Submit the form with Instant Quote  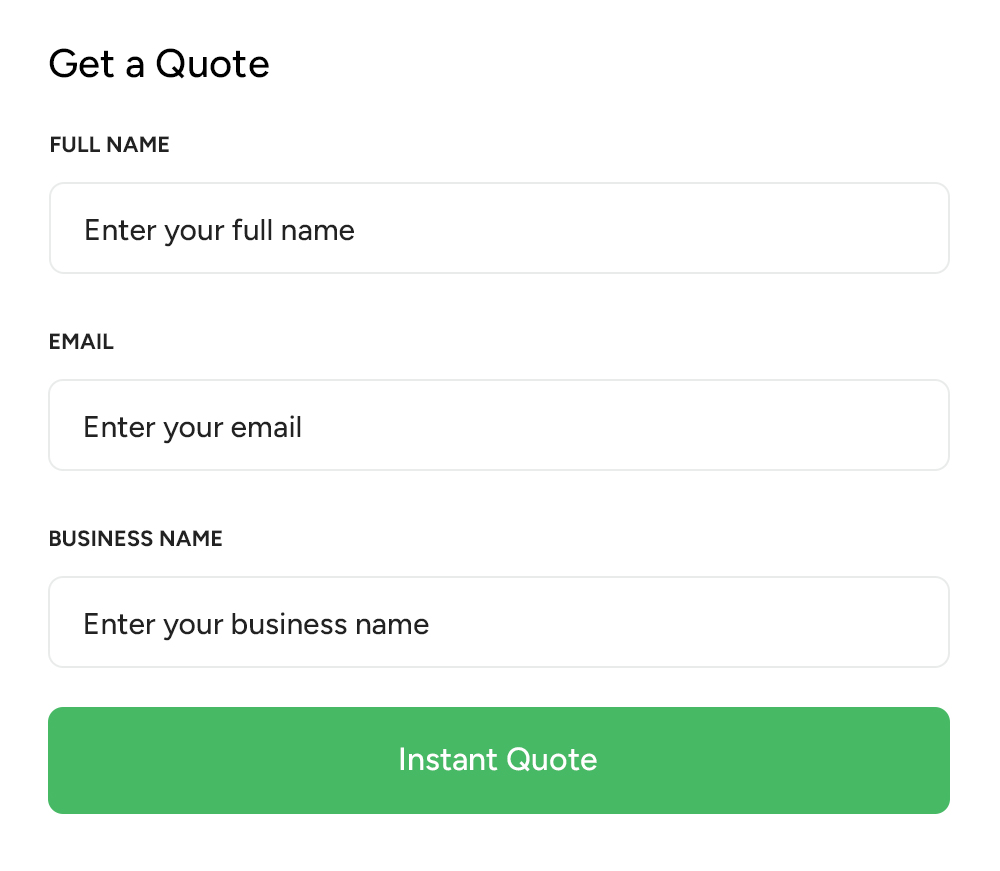(498, 760)
